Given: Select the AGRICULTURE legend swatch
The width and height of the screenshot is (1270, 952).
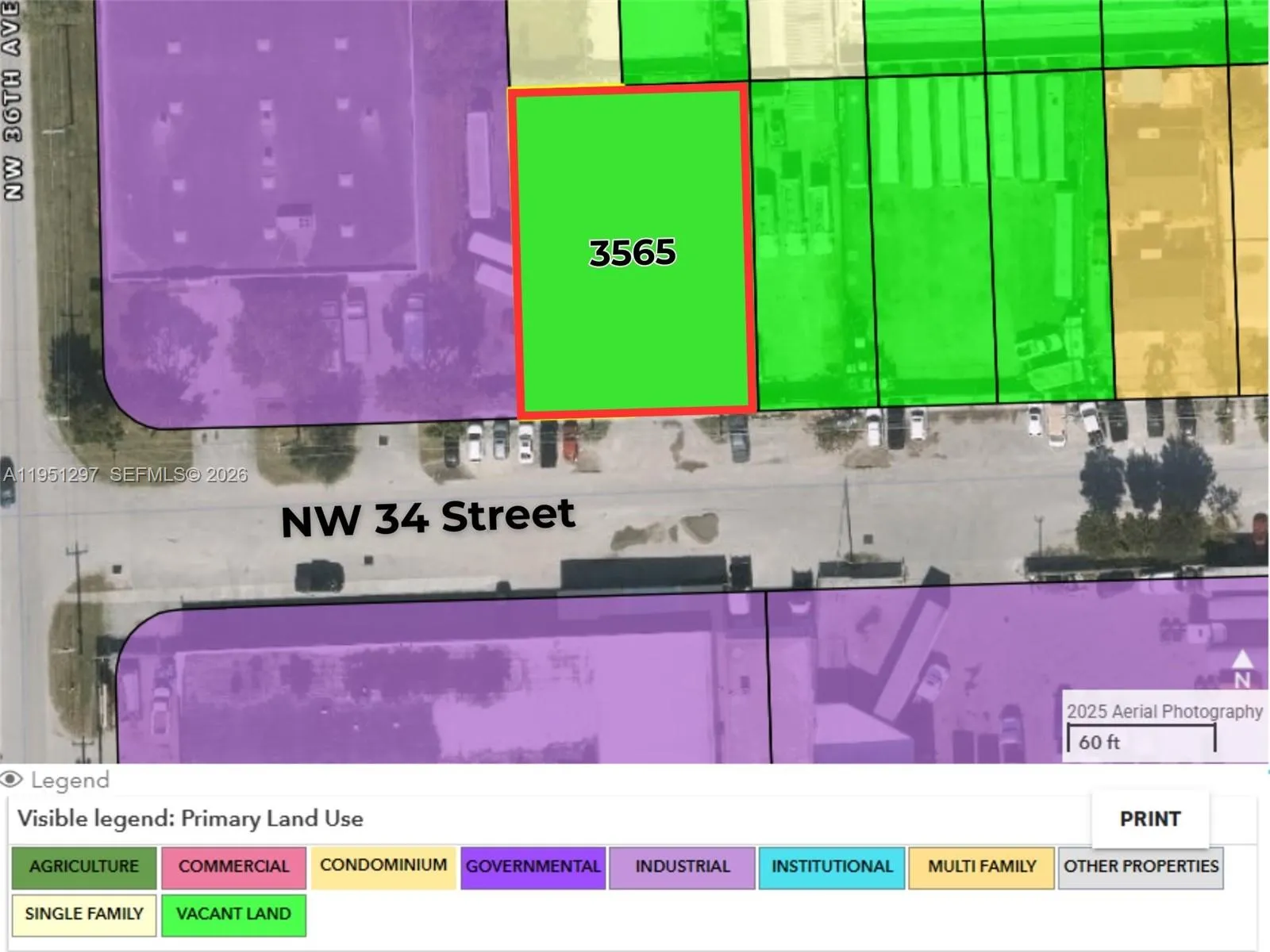Looking at the screenshot, I should 82,866.
